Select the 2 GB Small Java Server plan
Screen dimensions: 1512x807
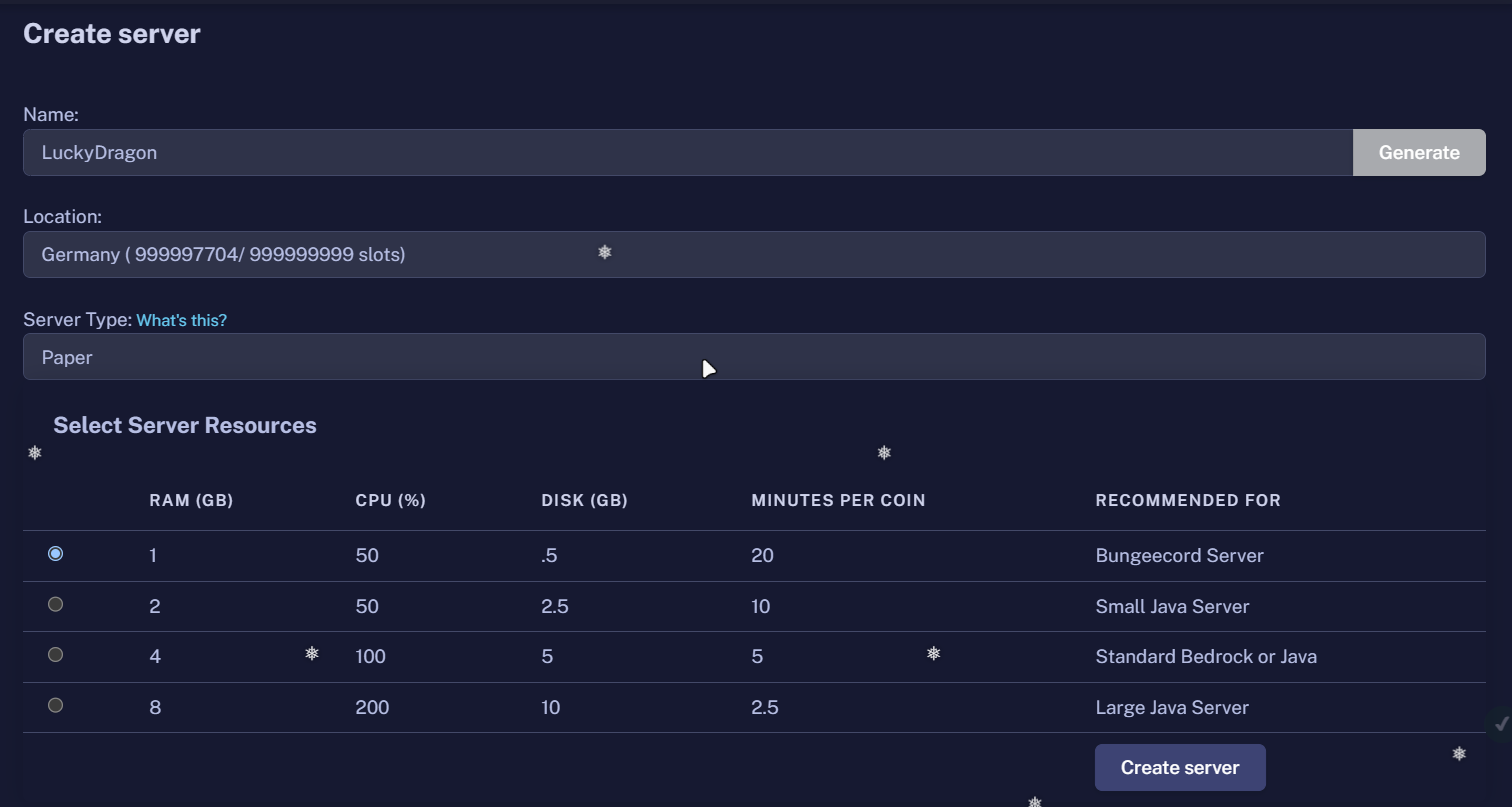point(56,604)
